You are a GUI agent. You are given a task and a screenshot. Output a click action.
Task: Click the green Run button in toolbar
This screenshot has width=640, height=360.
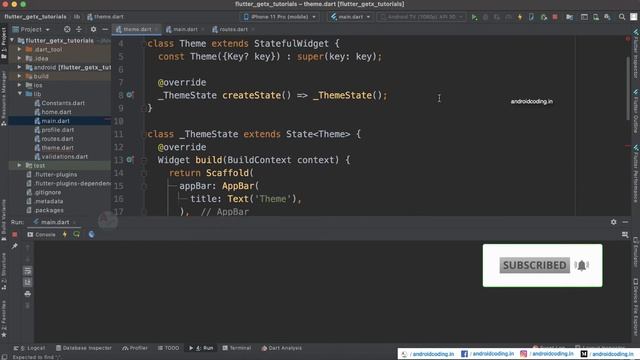click(474, 17)
